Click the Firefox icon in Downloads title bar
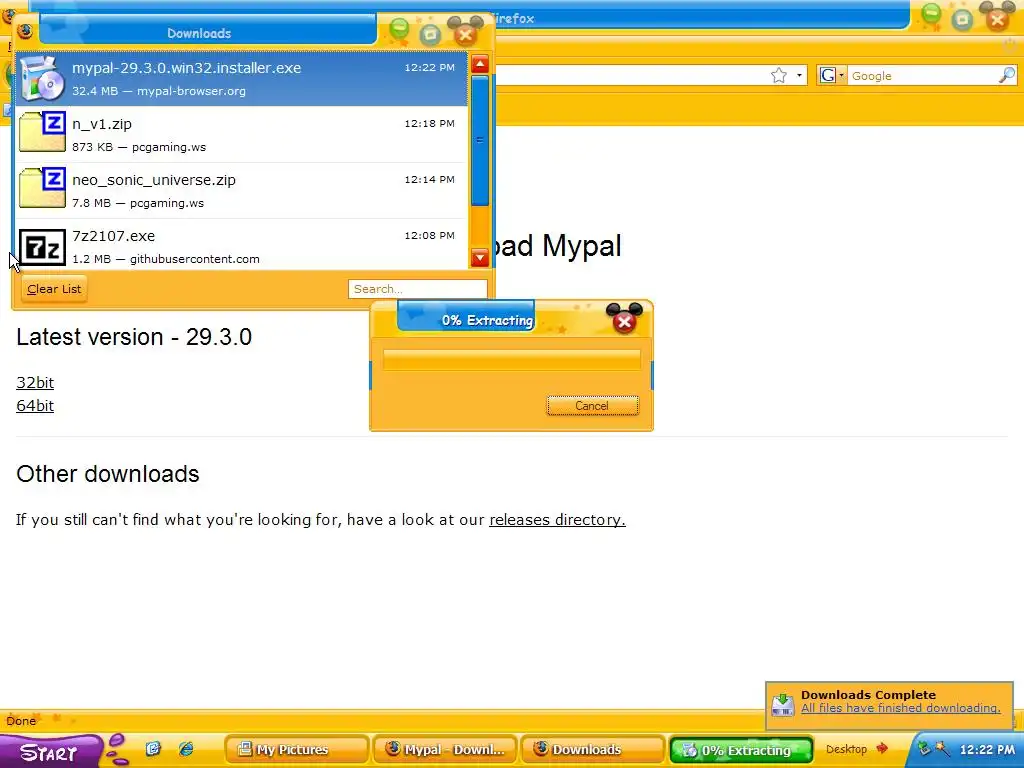Image resolution: width=1024 pixels, height=768 pixels. (25, 31)
